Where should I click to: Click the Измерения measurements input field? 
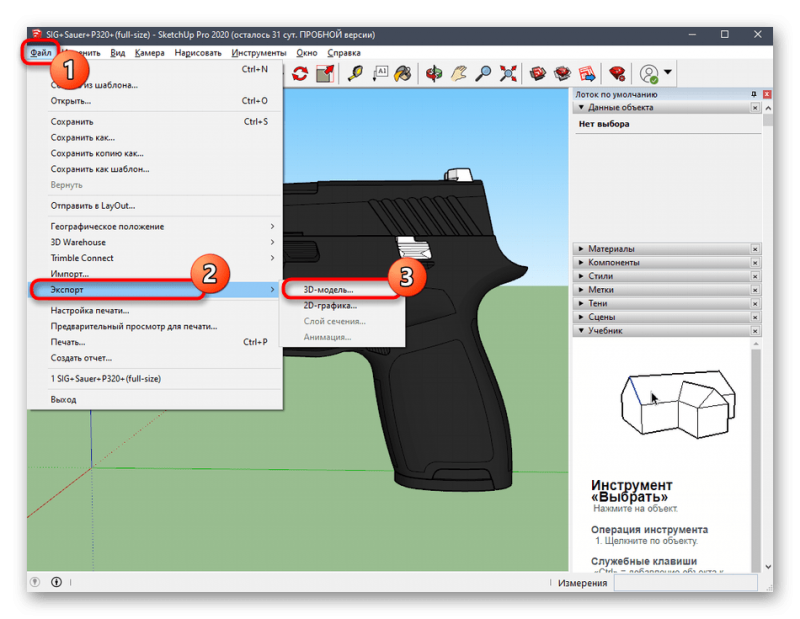pos(686,583)
